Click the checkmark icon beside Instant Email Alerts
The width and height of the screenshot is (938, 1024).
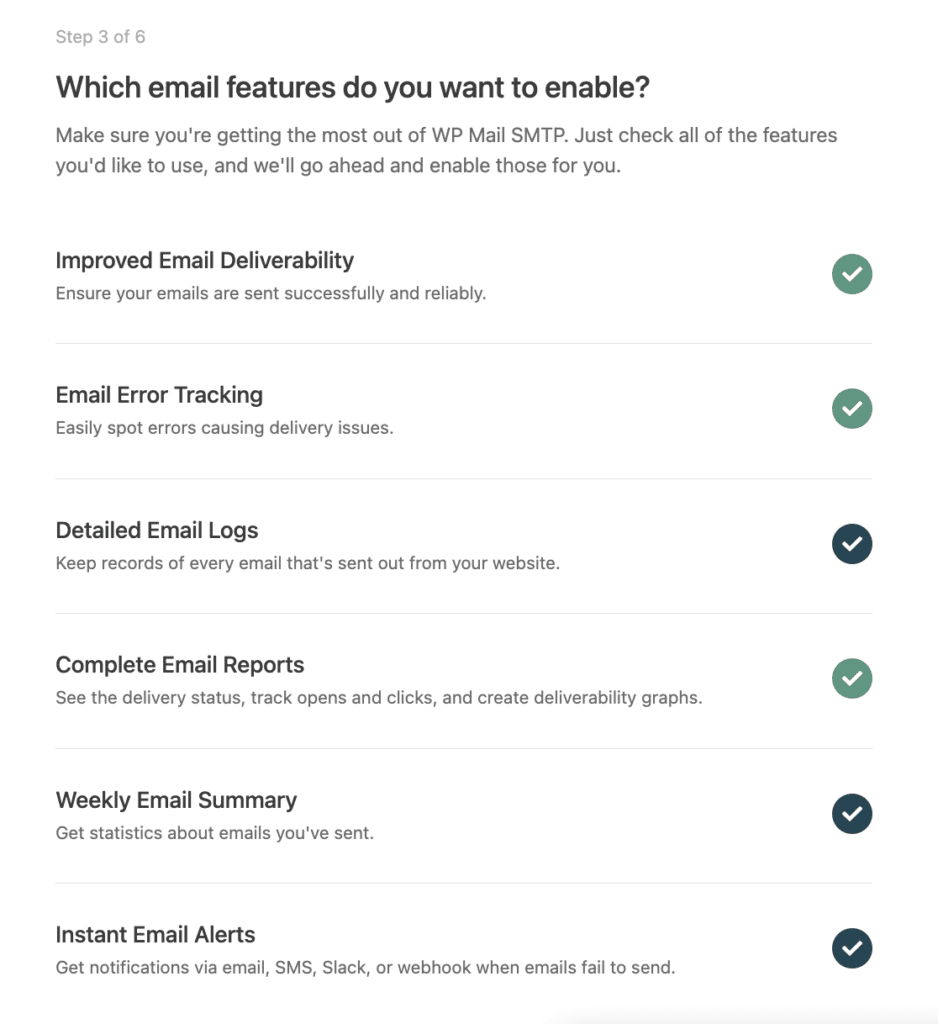852,948
